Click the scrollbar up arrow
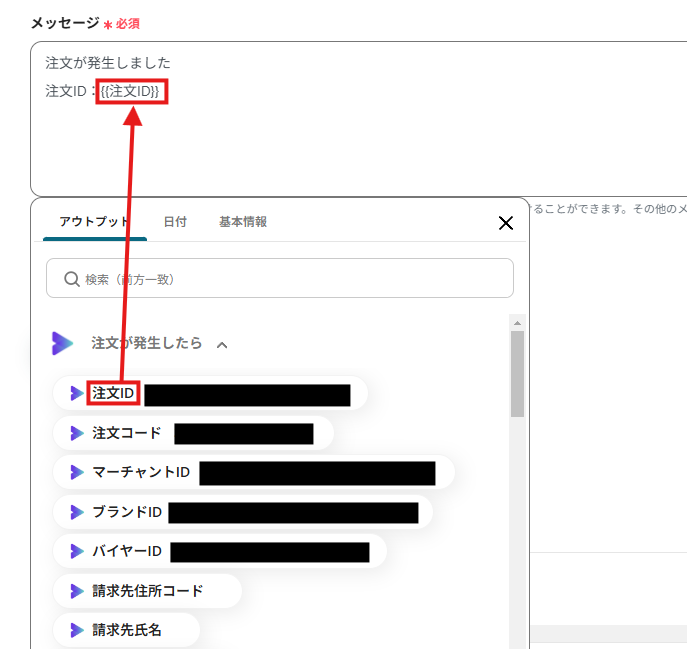The image size is (687, 649). click(517, 323)
